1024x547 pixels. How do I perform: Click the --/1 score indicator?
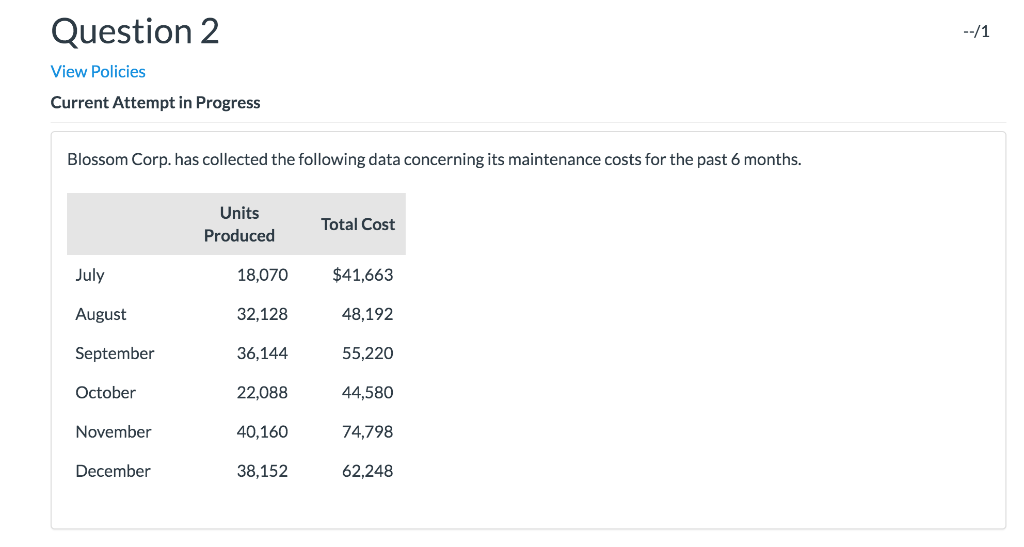coord(976,31)
